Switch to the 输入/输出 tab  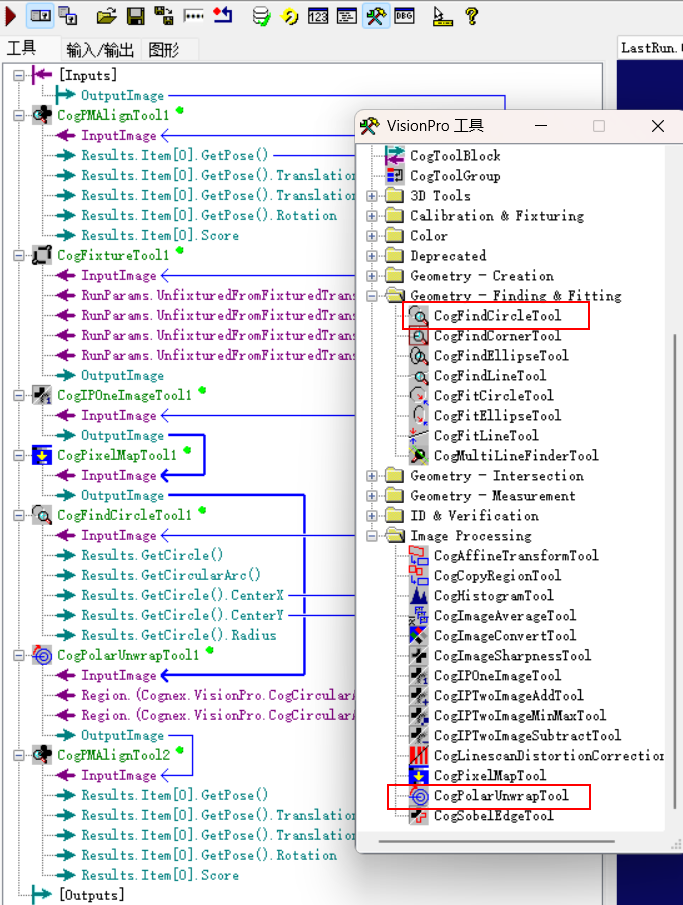99,50
